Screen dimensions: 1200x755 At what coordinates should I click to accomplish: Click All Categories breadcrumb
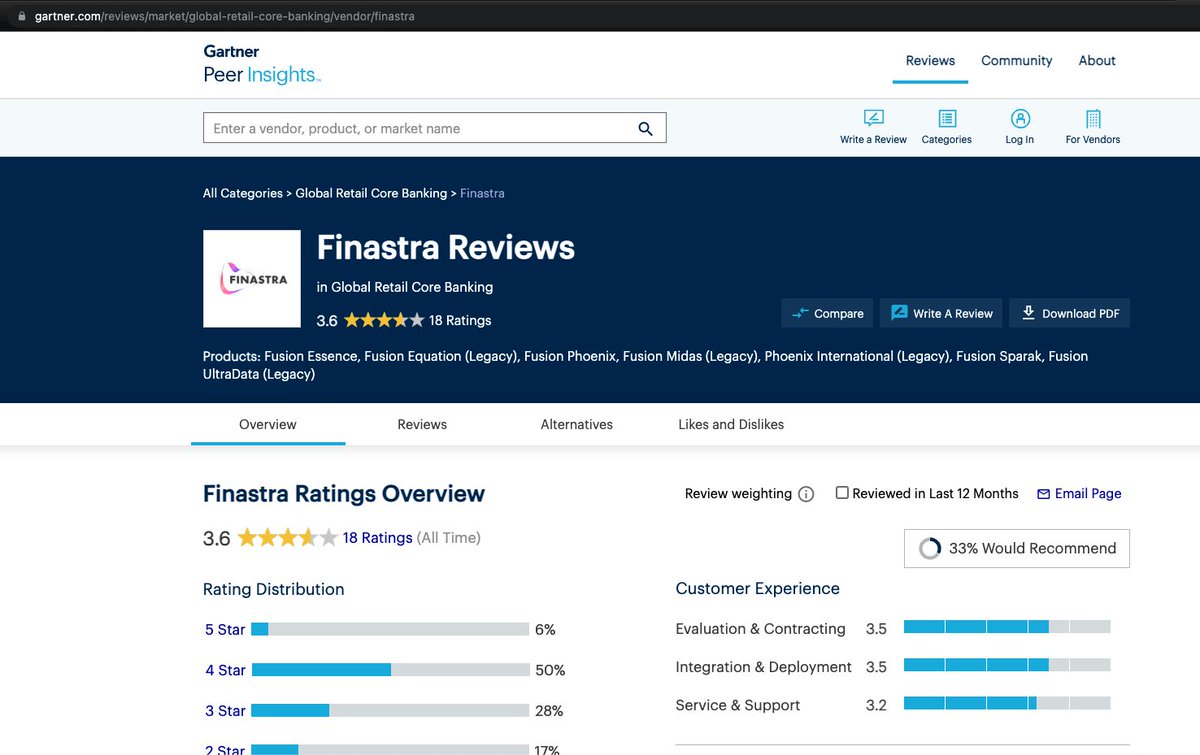[x=243, y=193]
